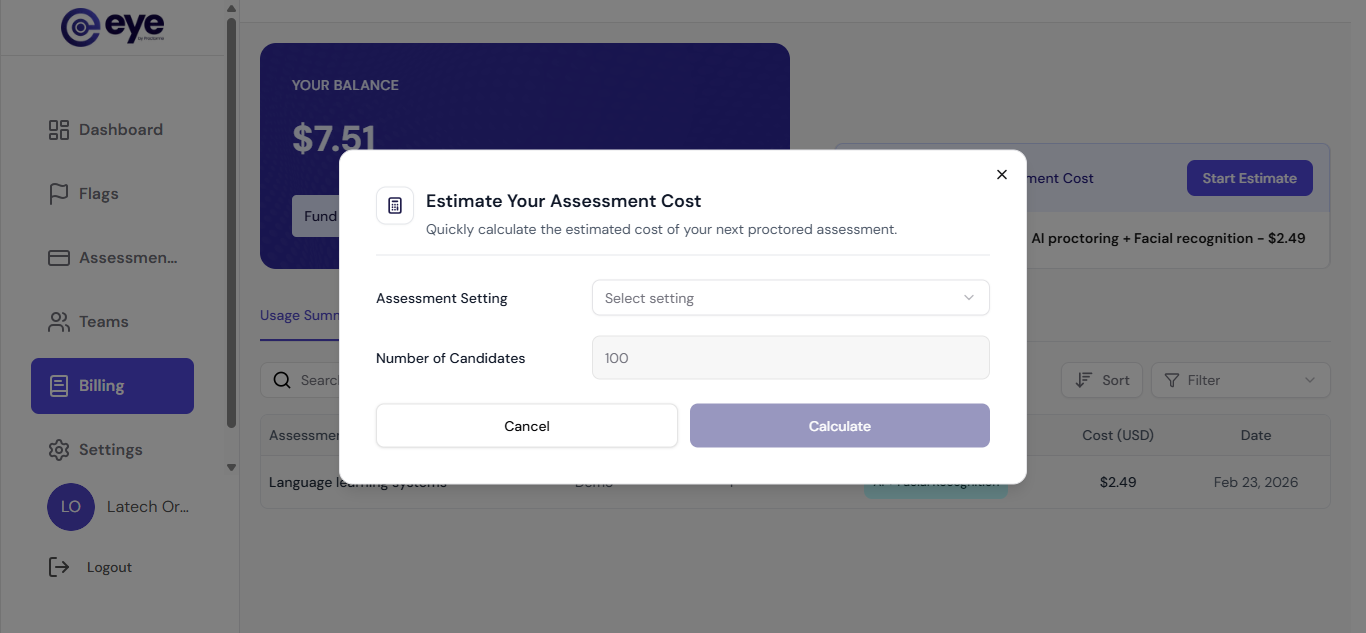Click the Start Estimate button
1366x633 pixels.
coord(1250,178)
